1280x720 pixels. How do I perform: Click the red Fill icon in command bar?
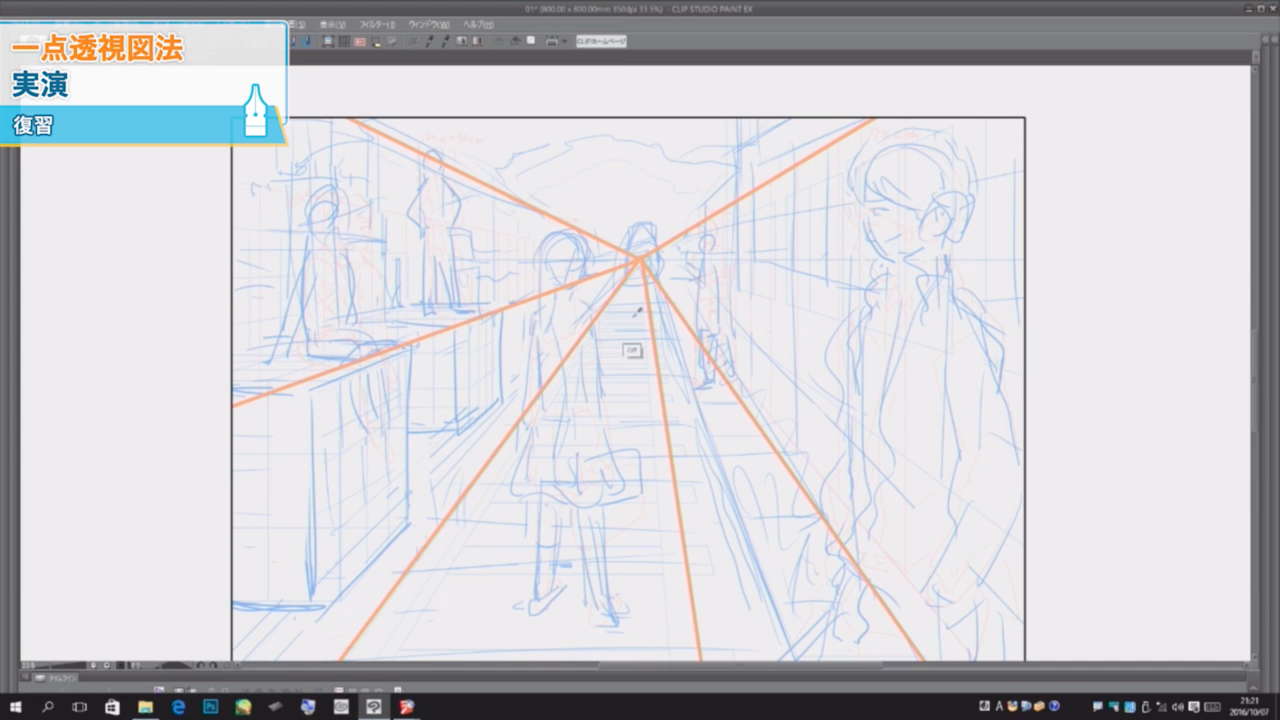pyautogui.click(x=360, y=41)
